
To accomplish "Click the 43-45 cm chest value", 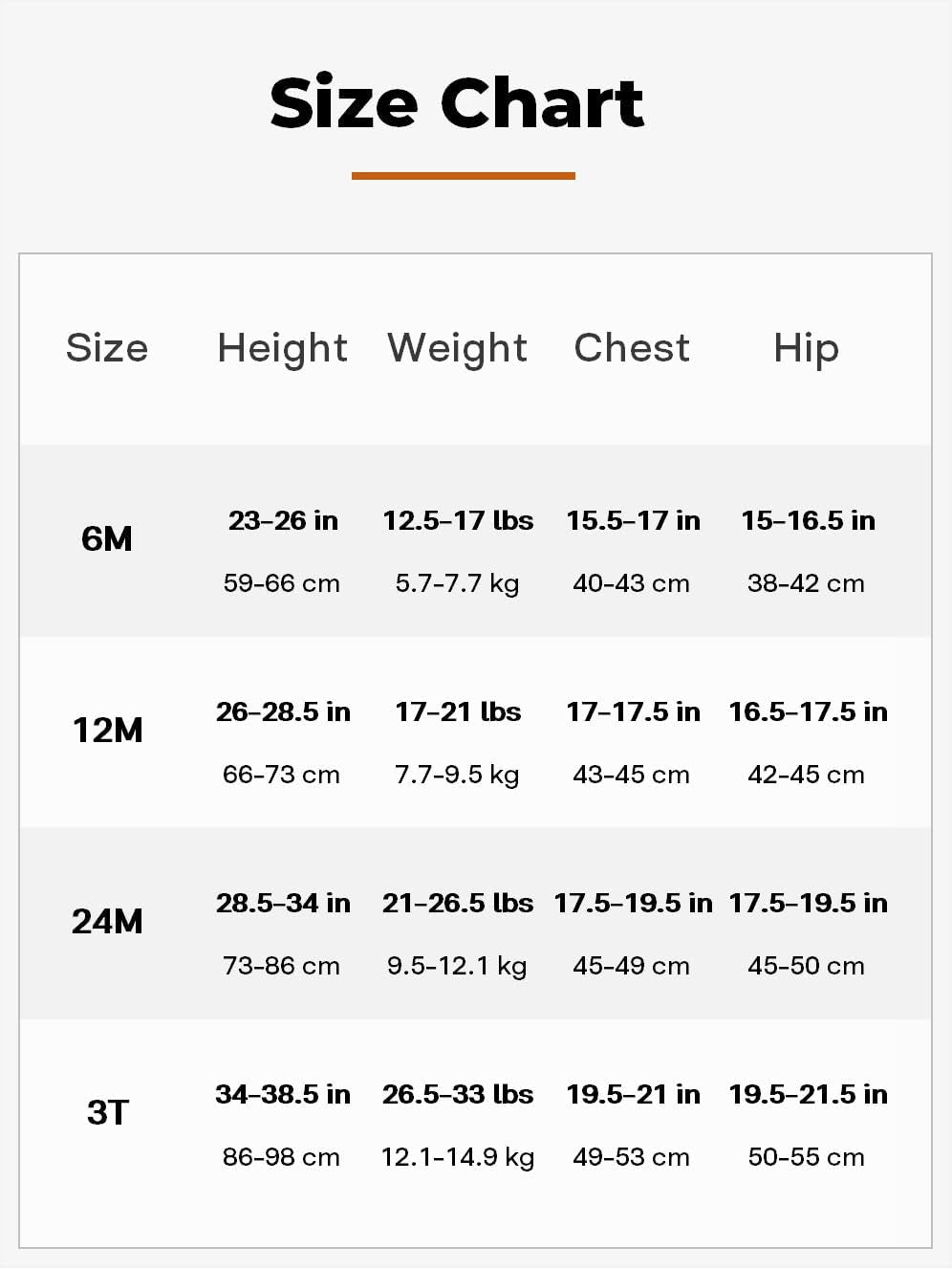I will pyautogui.click(x=631, y=775).
